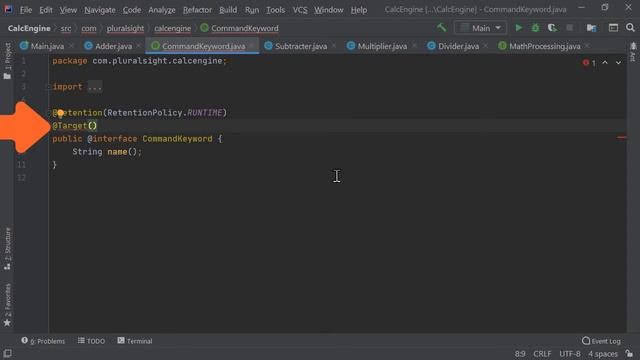This screenshot has width=640, height=360.
Task: Open the Event Log
Action: [601, 341]
